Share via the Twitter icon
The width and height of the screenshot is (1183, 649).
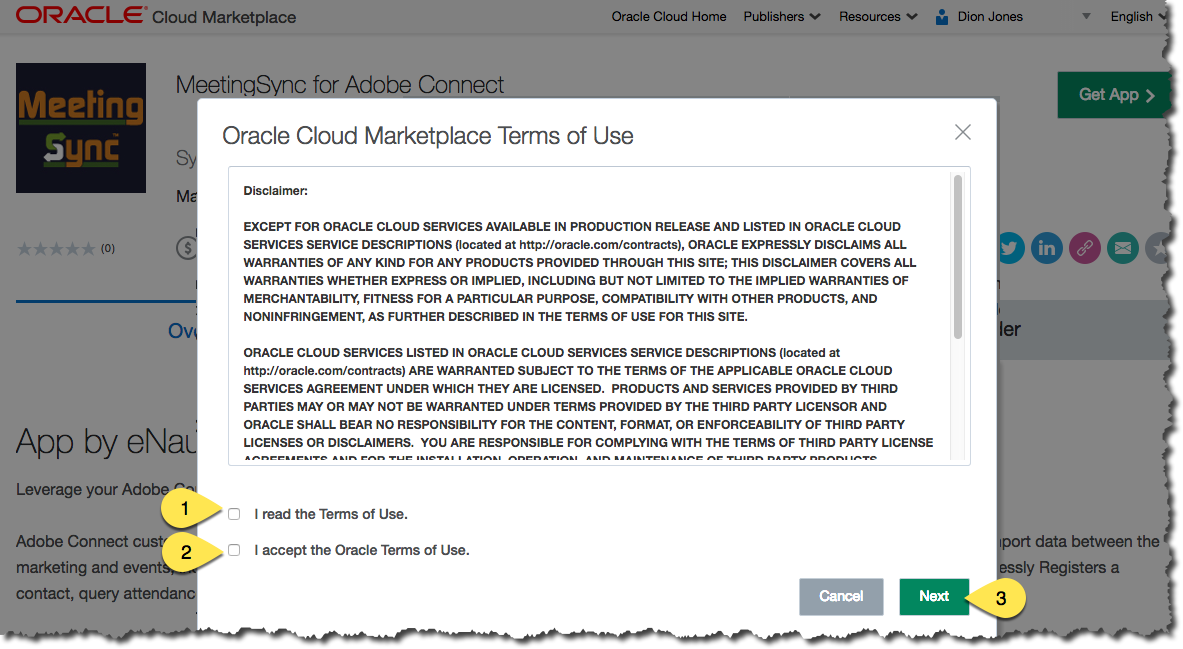(1011, 248)
